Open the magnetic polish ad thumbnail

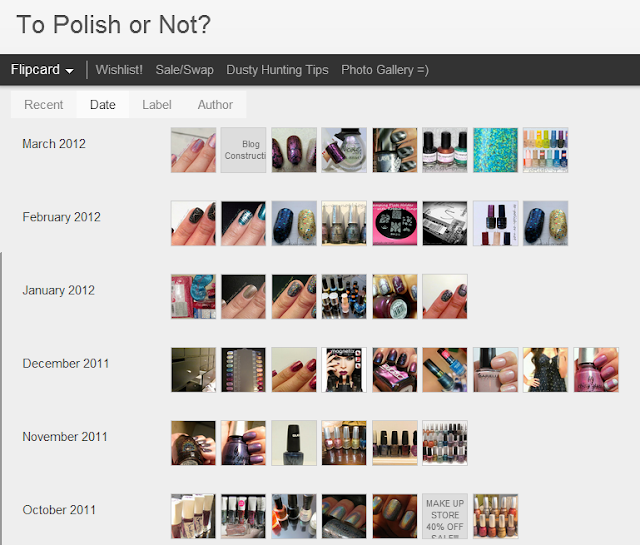[x=344, y=370]
